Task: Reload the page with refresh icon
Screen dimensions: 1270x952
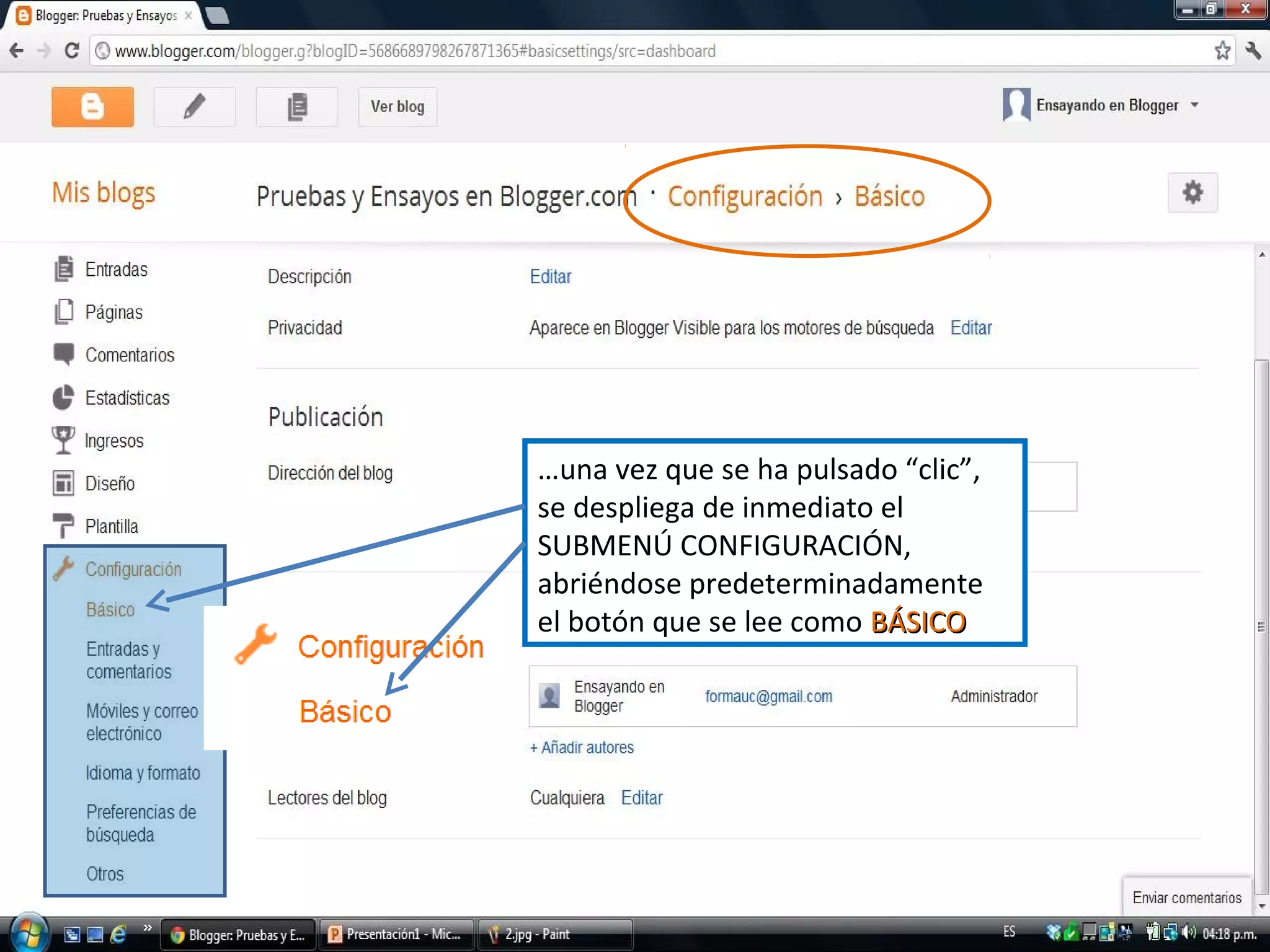Action: [72, 50]
